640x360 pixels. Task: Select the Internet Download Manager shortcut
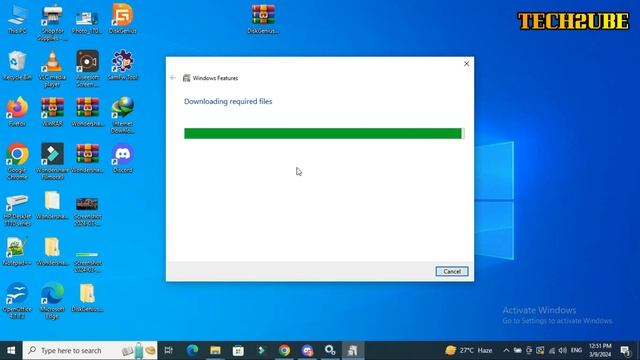[122, 115]
